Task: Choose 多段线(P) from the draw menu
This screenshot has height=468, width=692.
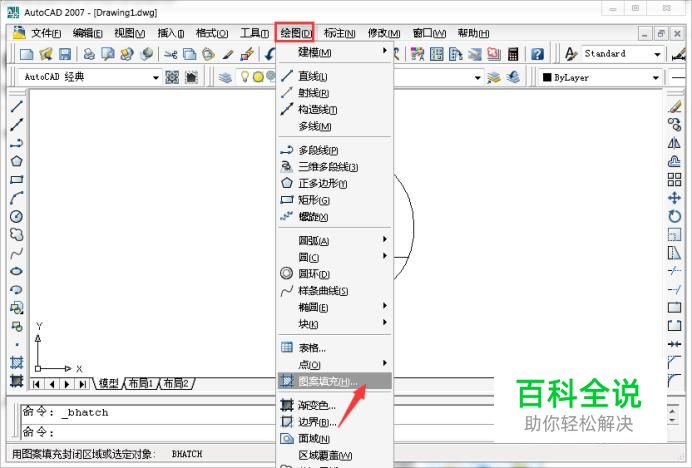Action: click(x=335, y=150)
